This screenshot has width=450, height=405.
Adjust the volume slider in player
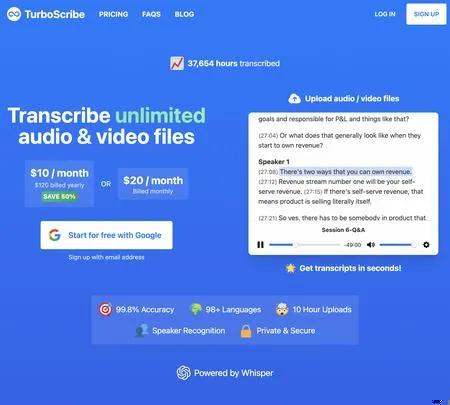(398, 245)
